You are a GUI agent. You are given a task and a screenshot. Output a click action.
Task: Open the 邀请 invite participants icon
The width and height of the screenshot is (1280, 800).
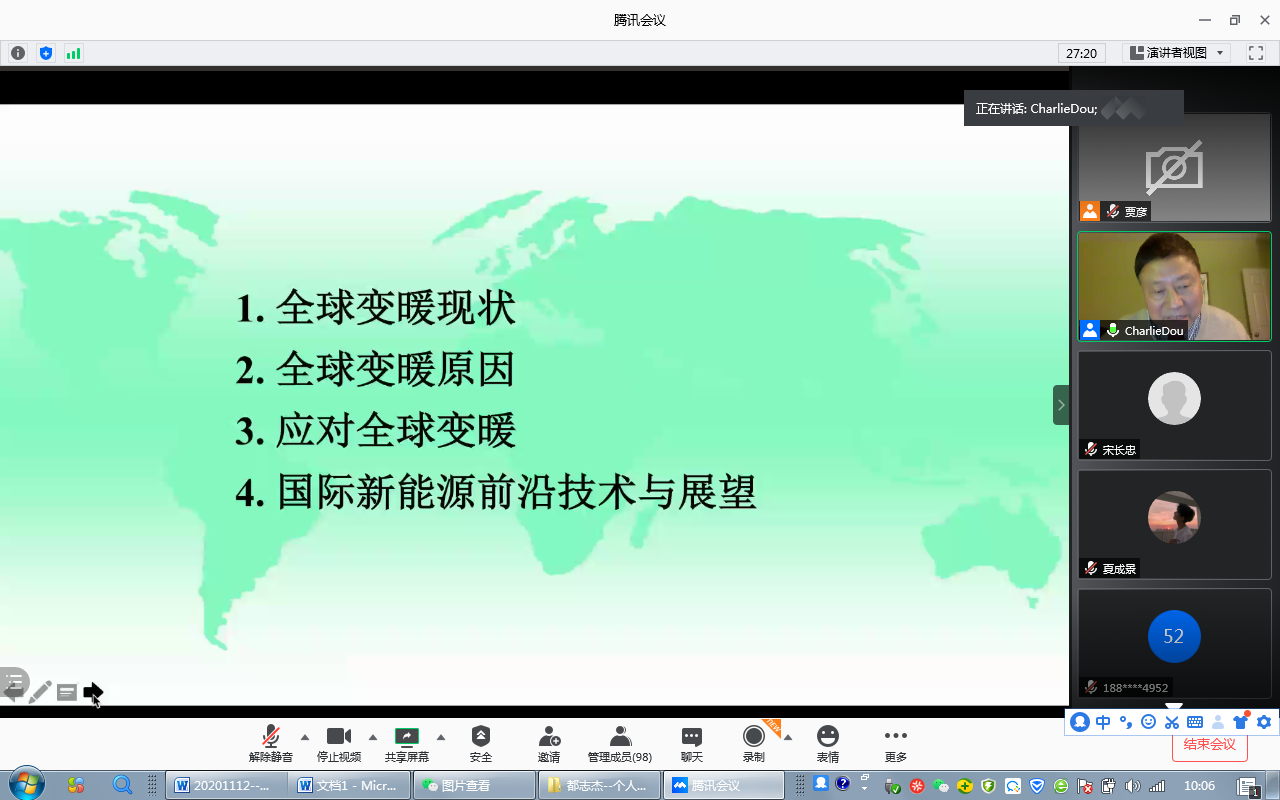(x=549, y=744)
